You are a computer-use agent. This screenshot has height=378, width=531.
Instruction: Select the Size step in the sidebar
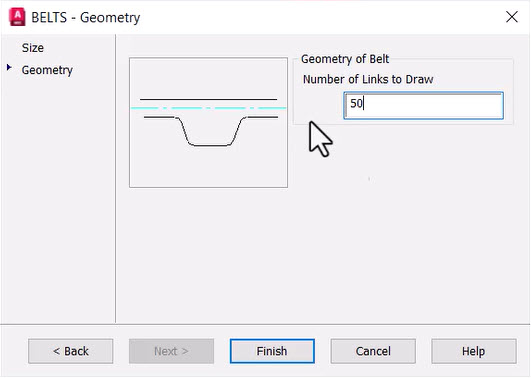(x=33, y=48)
